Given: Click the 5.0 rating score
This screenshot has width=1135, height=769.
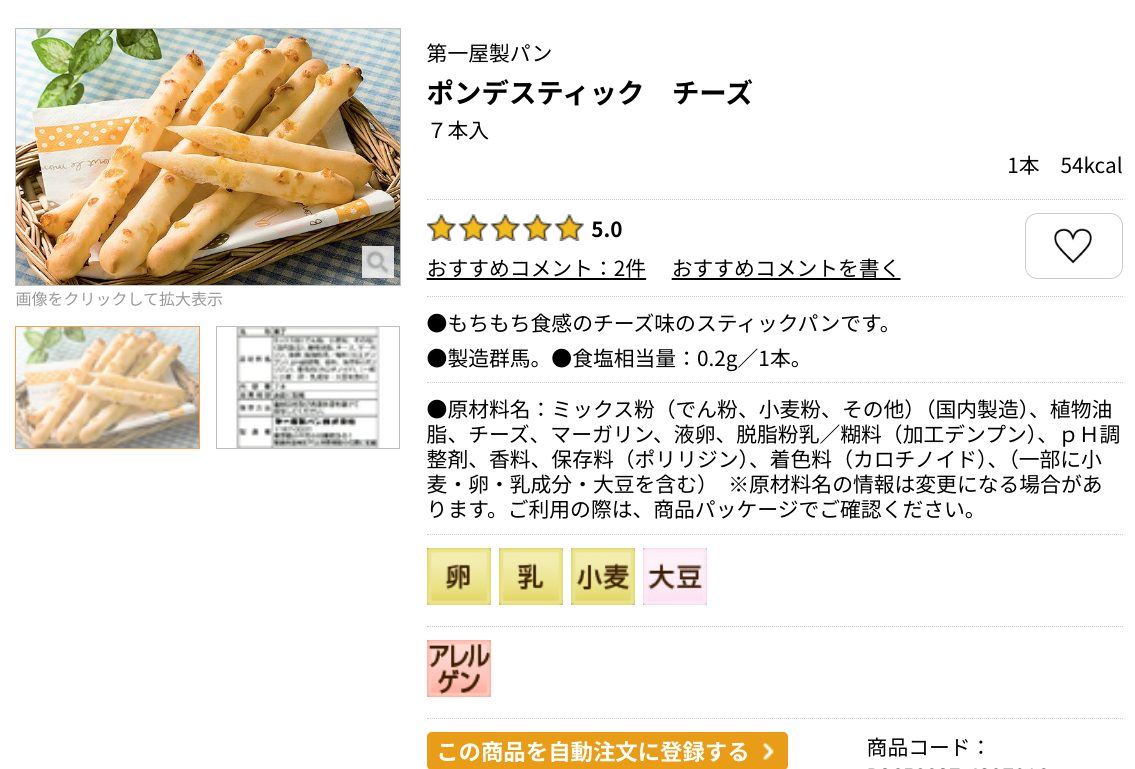Looking at the screenshot, I should point(607,230).
